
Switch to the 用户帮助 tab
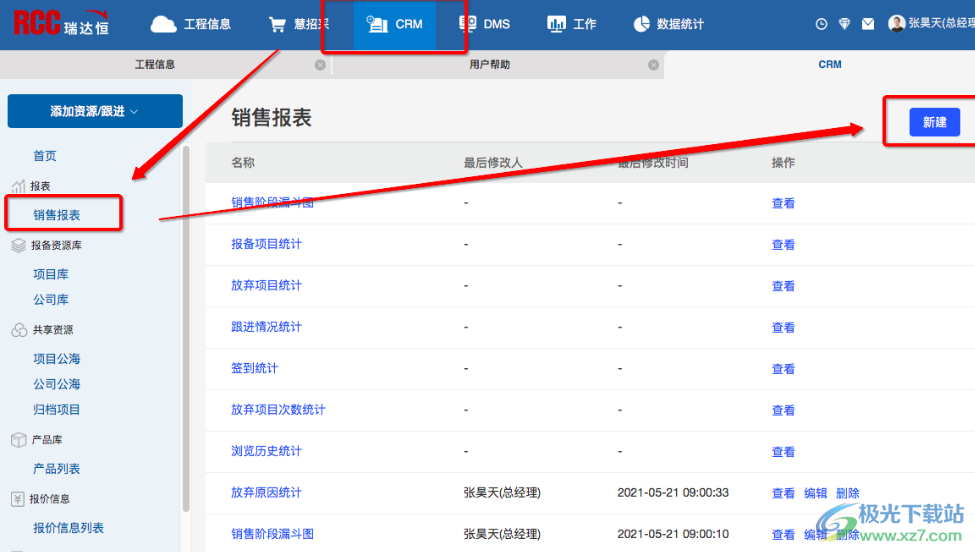click(489, 65)
